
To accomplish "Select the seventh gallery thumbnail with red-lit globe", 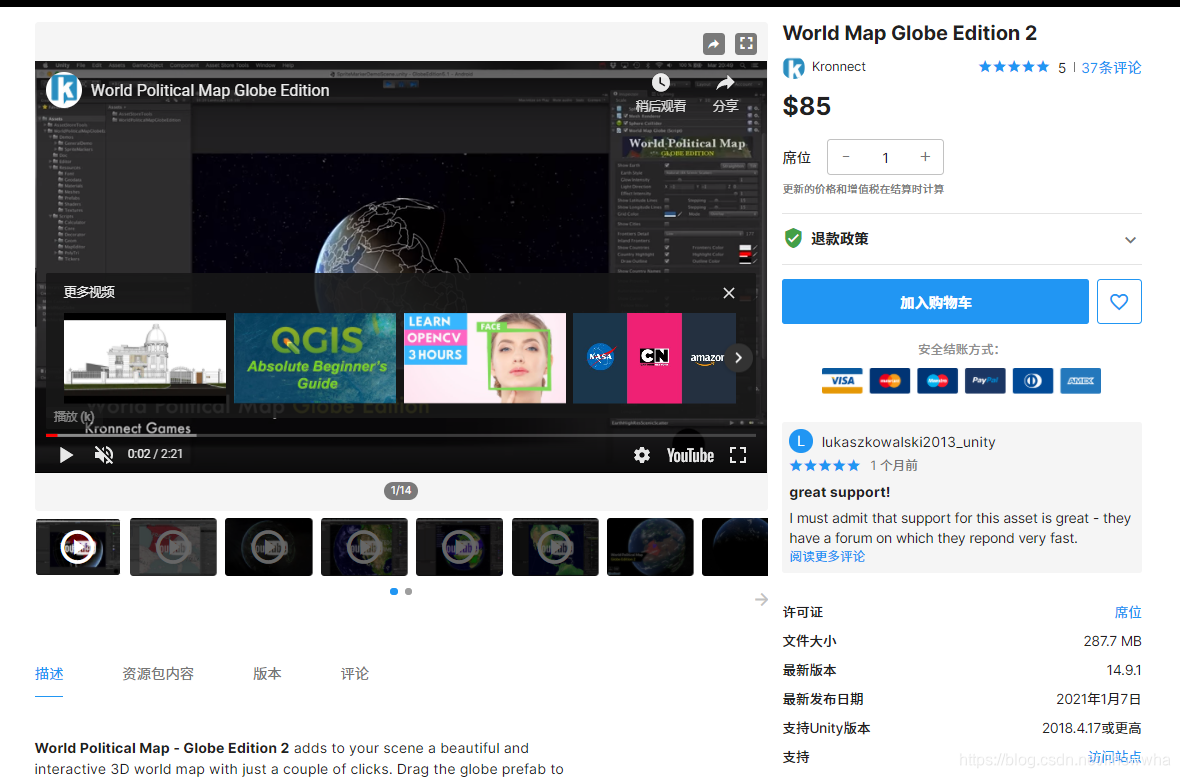I will pyautogui.click(x=650, y=547).
